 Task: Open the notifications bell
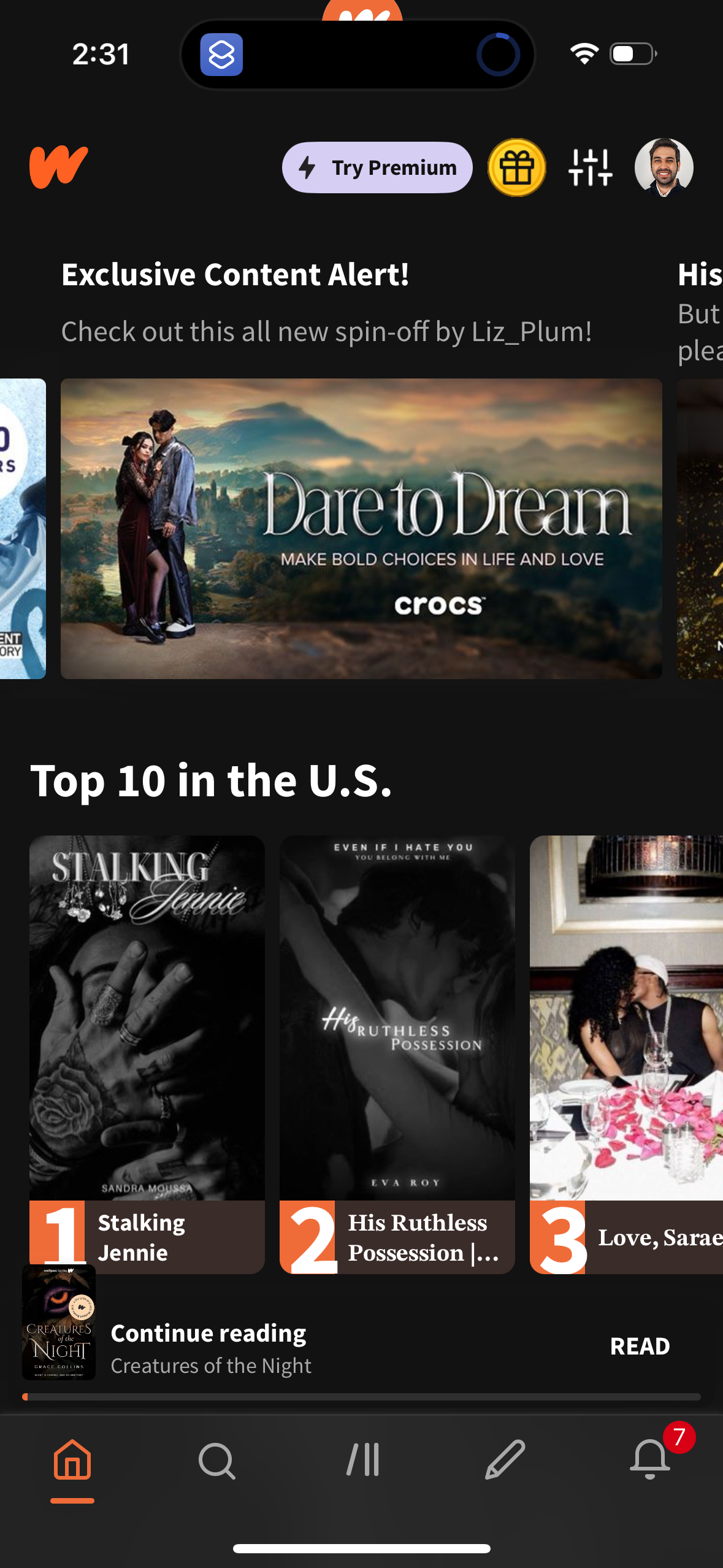pyautogui.click(x=650, y=1460)
